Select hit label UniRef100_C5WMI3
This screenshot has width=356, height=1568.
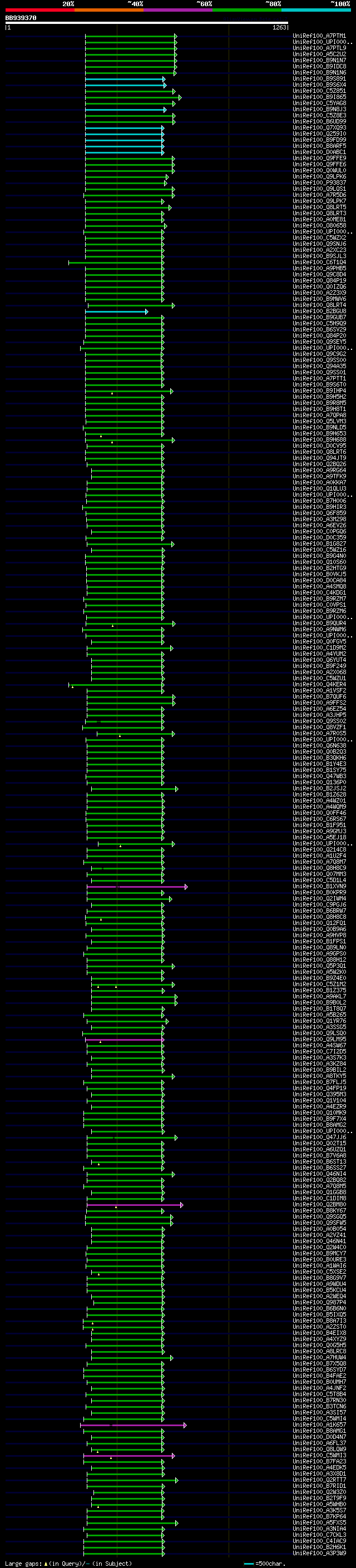(319, 1456)
